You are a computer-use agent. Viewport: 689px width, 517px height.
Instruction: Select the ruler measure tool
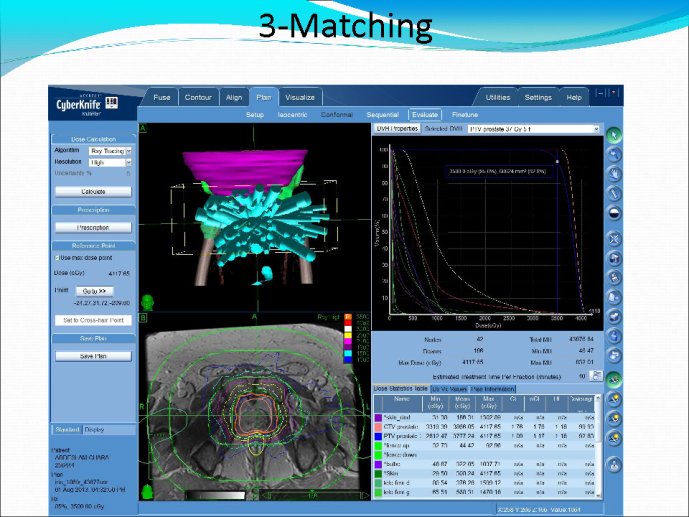[x=614, y=193]
